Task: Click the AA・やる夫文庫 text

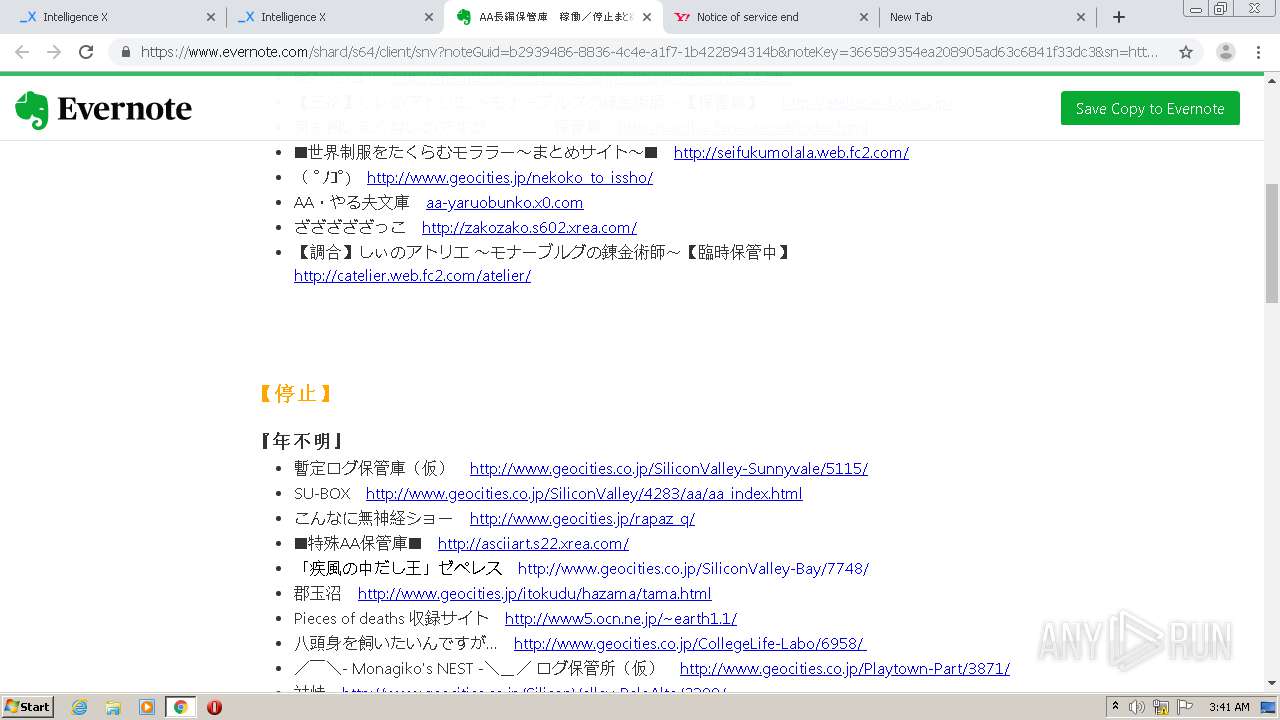Action: point(352,203)
